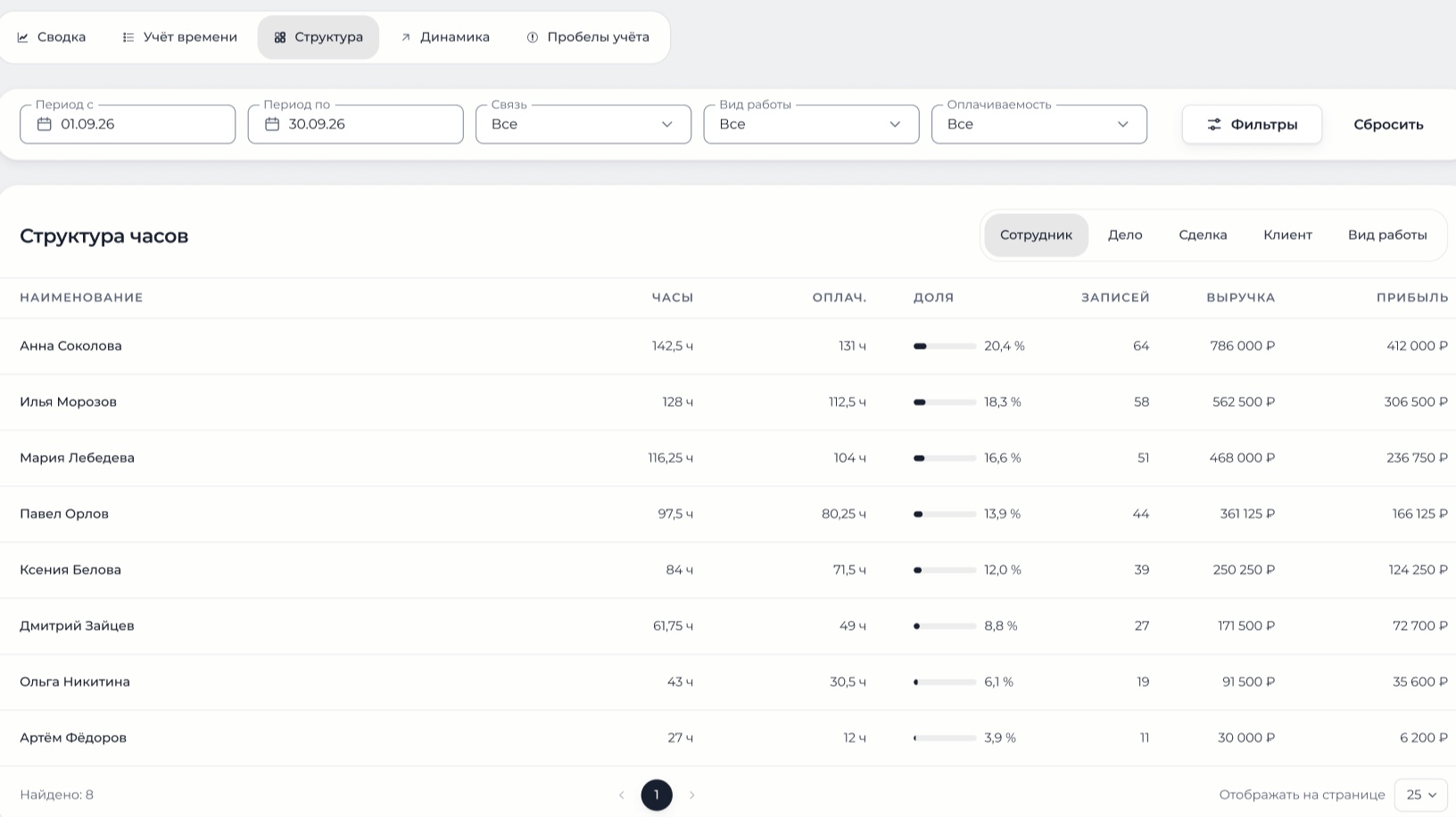Image resolution: width=1456 pixels, height=817 pixels.
Task: Click the ДОЛЯ column header
Action: point(933,298)
